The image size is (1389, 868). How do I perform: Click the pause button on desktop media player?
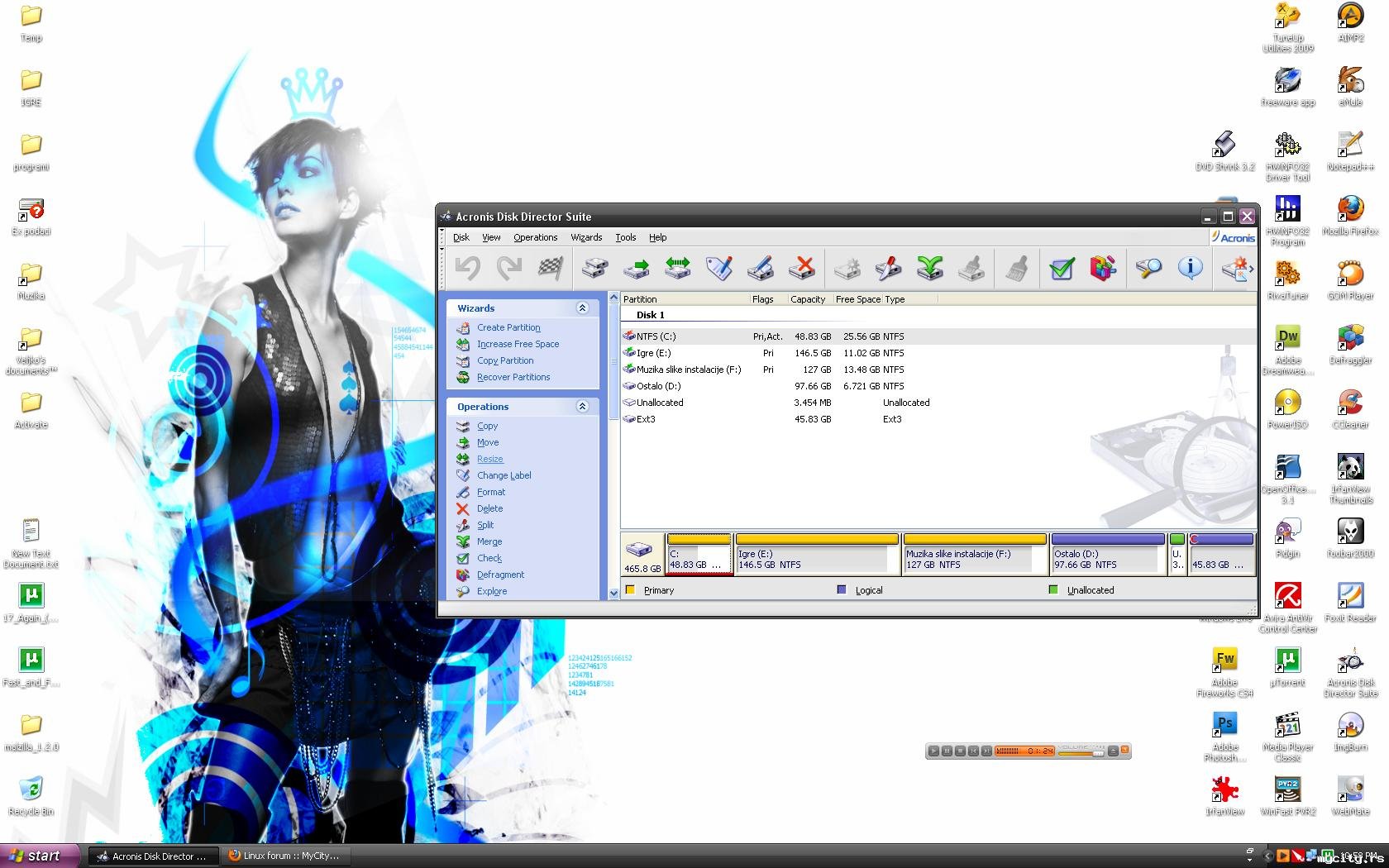click(947, 751)
